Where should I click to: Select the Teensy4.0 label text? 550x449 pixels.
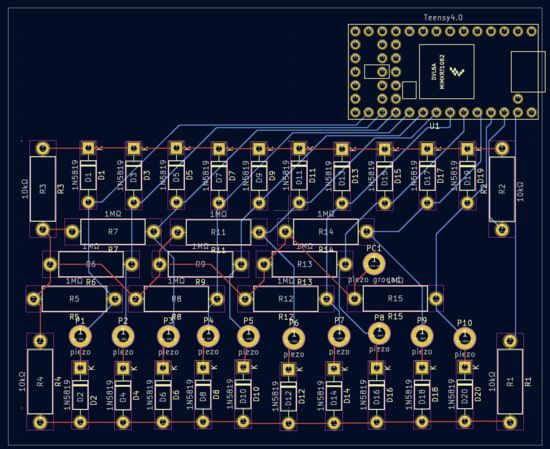coord(443,18)
